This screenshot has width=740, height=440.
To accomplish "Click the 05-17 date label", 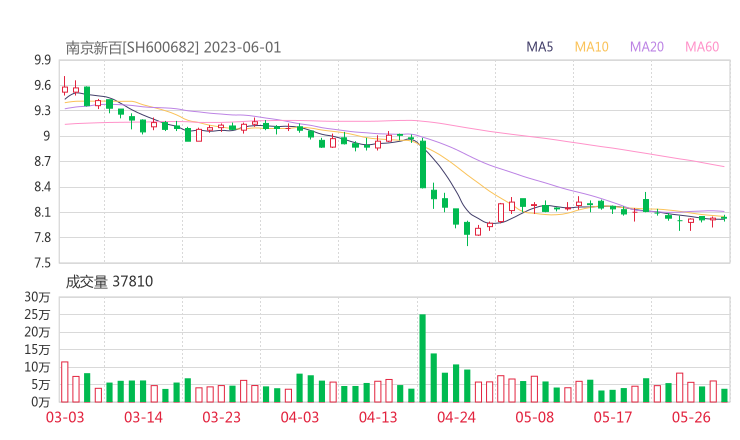I will (x=613, y=417).
